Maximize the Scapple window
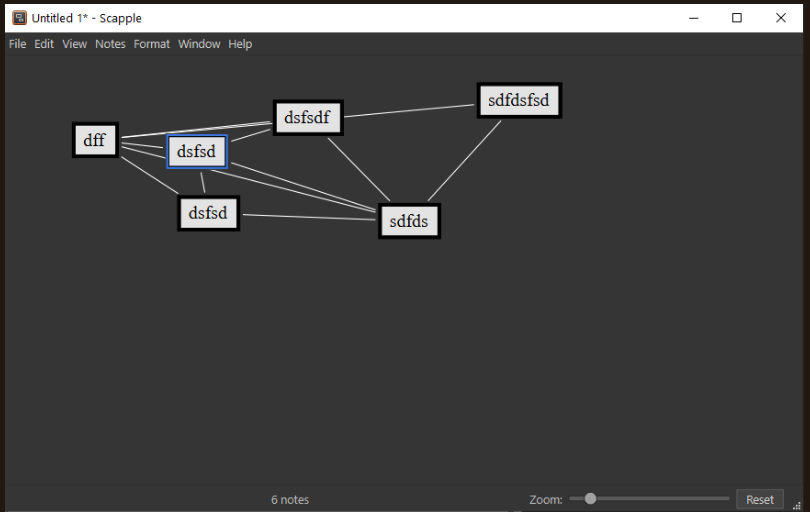The height and width of the screenshot is (512, 810). click(x=737, y=18)
